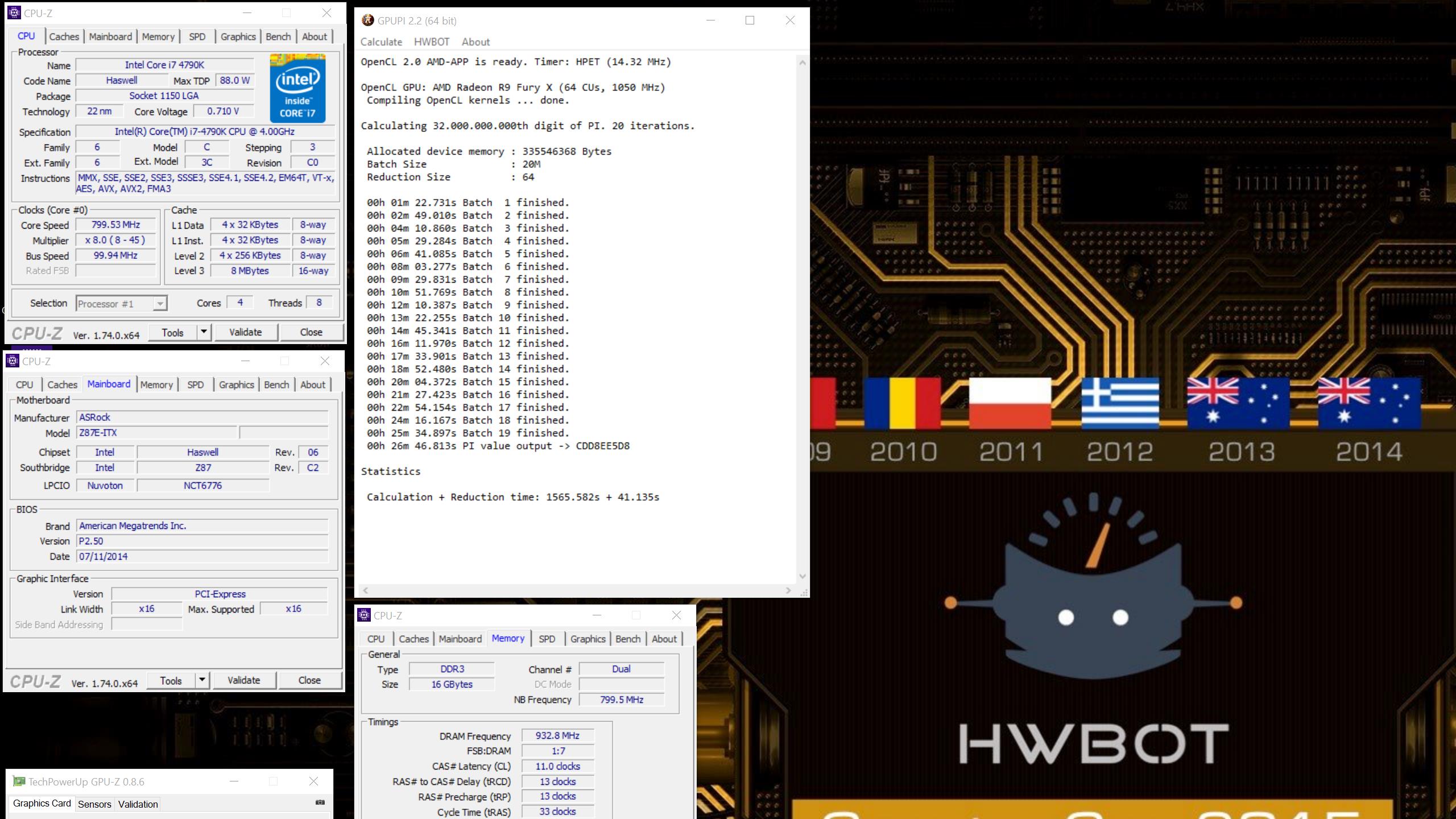
Task: Click Tools button in the processor CPU-Z window
Action: tap(172, 332)
